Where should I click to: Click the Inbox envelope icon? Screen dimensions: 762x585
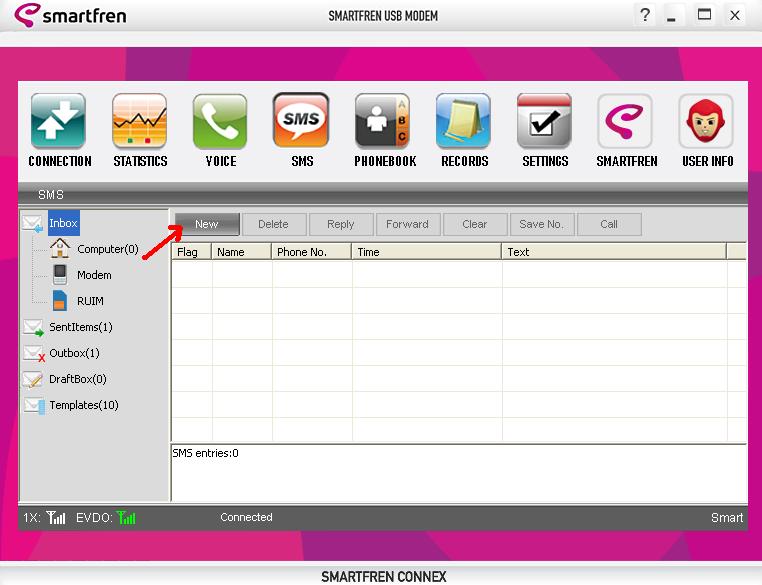(33, 224)
